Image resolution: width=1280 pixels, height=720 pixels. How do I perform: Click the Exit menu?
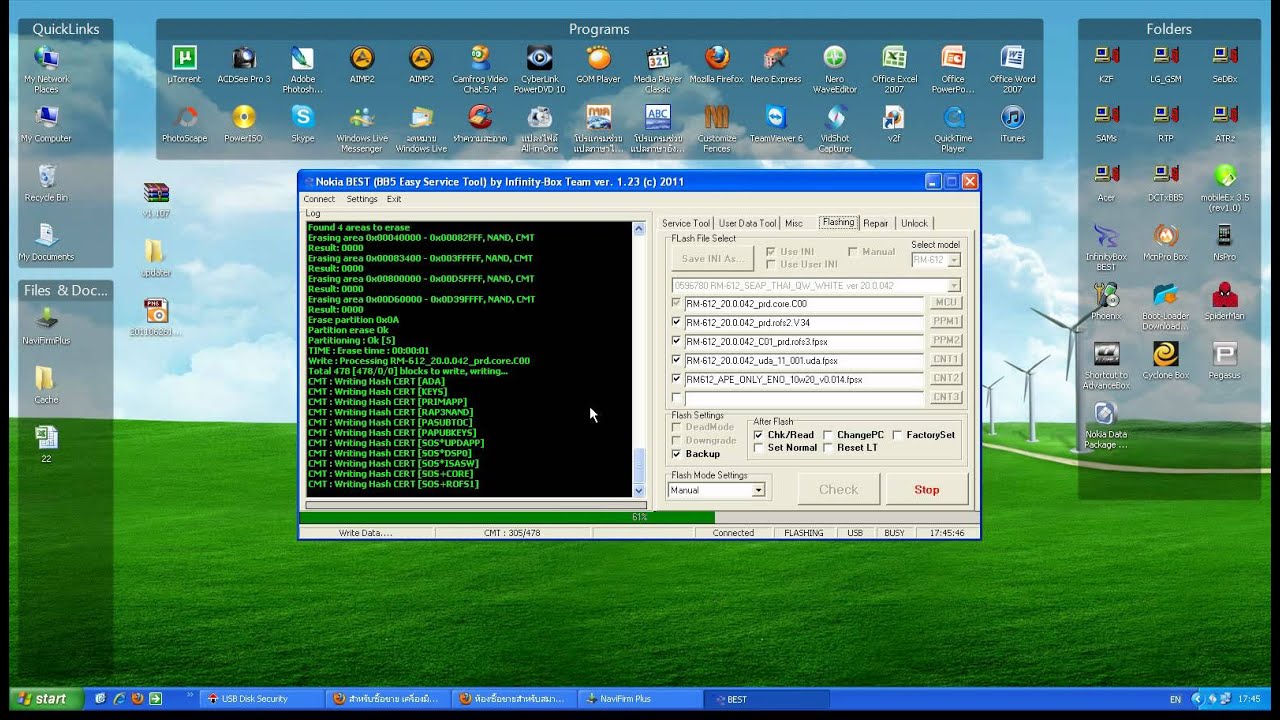[394, 199]
